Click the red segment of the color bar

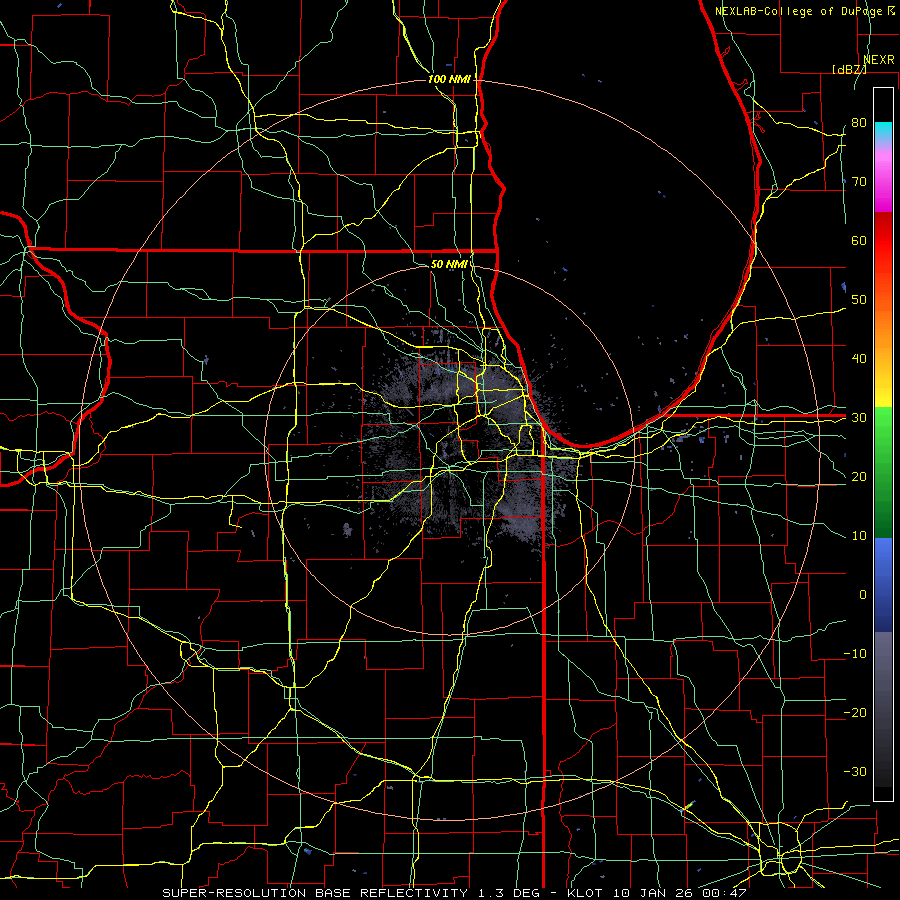point(883,241)
